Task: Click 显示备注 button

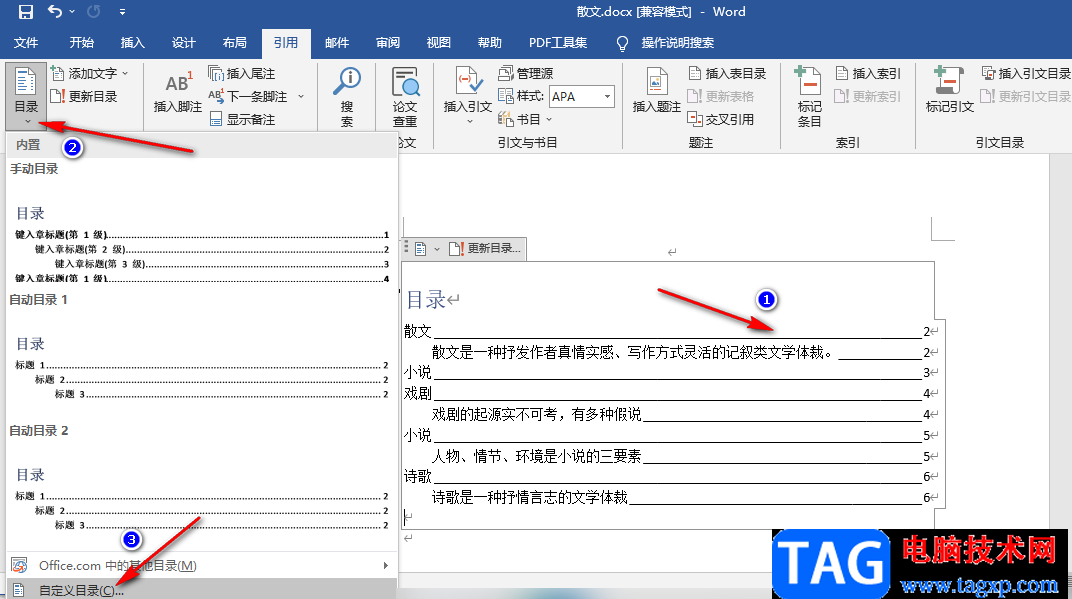Action: pyautogui.click(x=242, y=119)
